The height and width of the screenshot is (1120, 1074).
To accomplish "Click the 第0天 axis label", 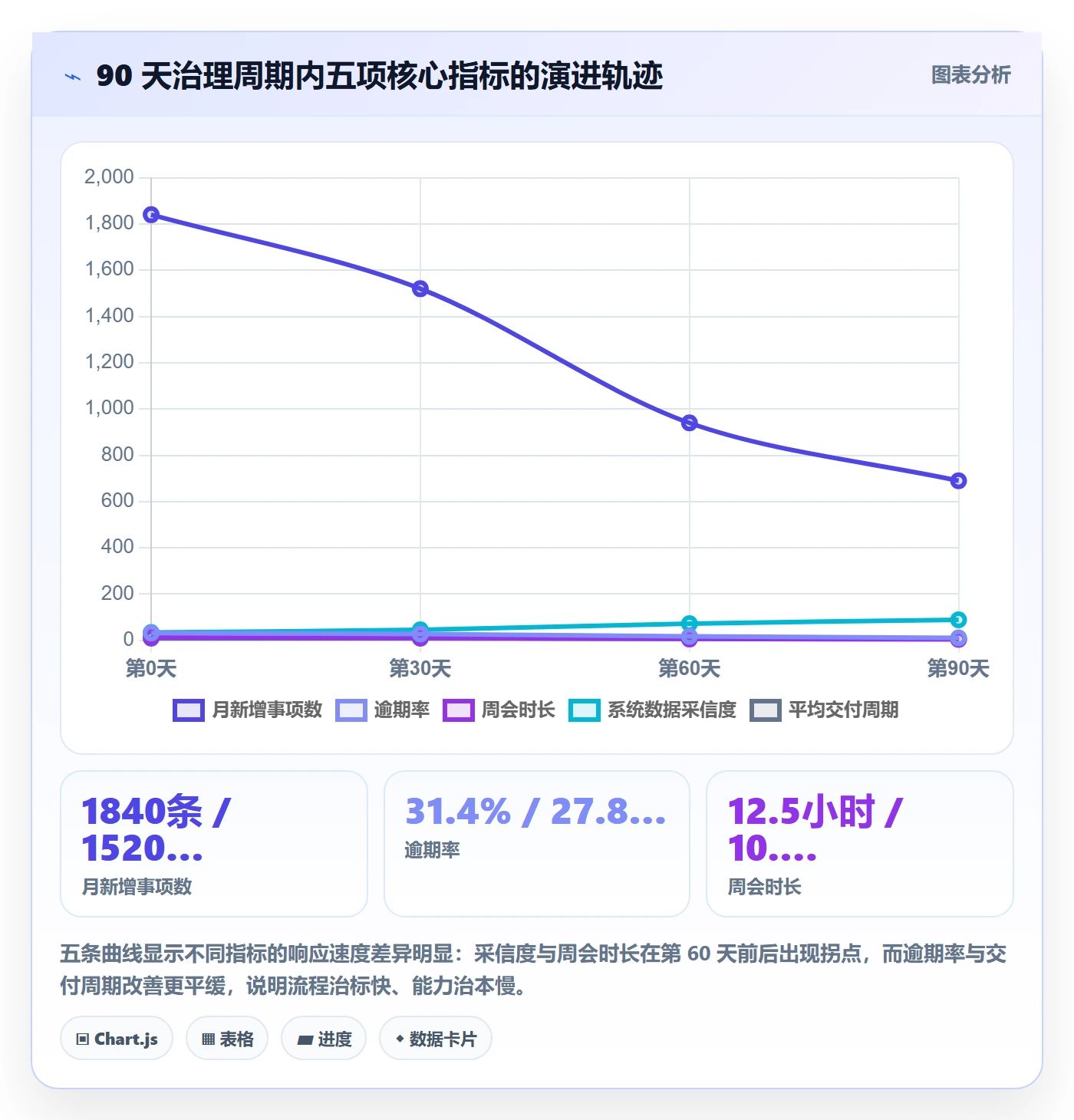I will point(151,669).
